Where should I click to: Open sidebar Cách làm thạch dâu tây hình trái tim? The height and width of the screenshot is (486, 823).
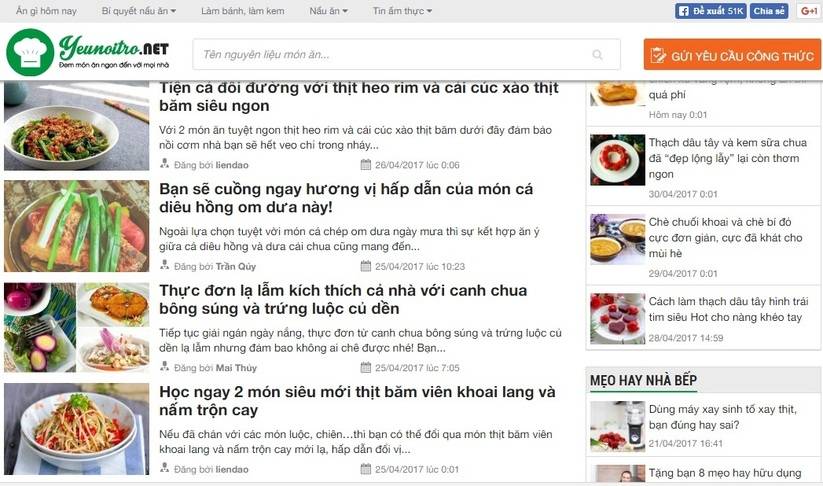coord(729,309)
